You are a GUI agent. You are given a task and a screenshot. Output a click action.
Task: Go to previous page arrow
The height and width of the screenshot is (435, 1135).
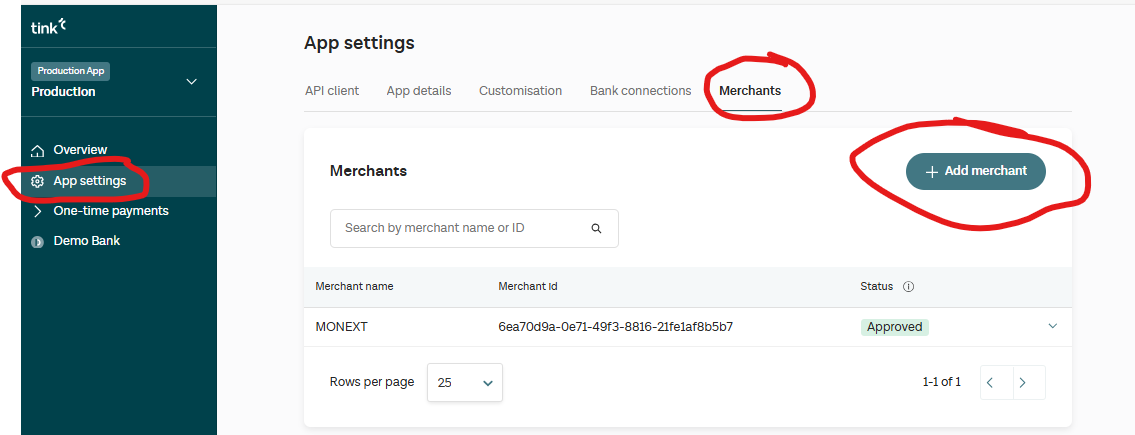(989, 382)
